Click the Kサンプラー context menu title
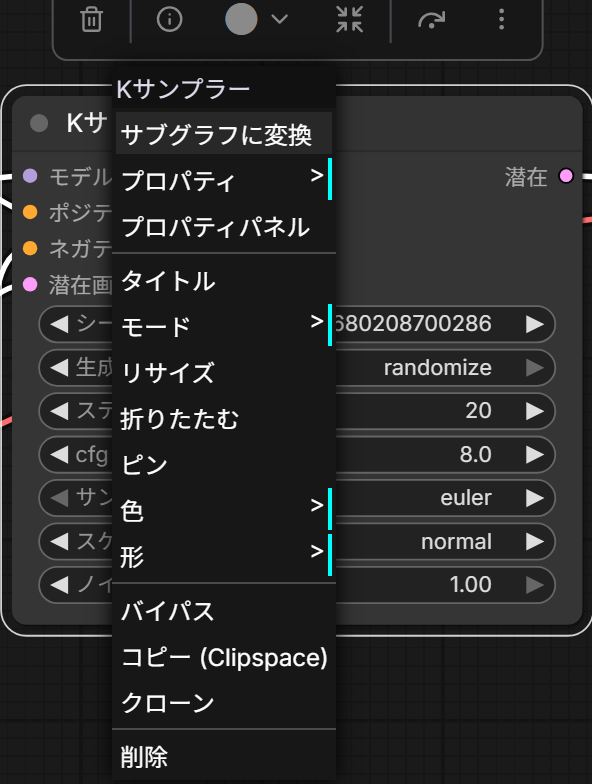Image resolution: width=592 pixels, height=784 pixels. [x=183, y=89]
